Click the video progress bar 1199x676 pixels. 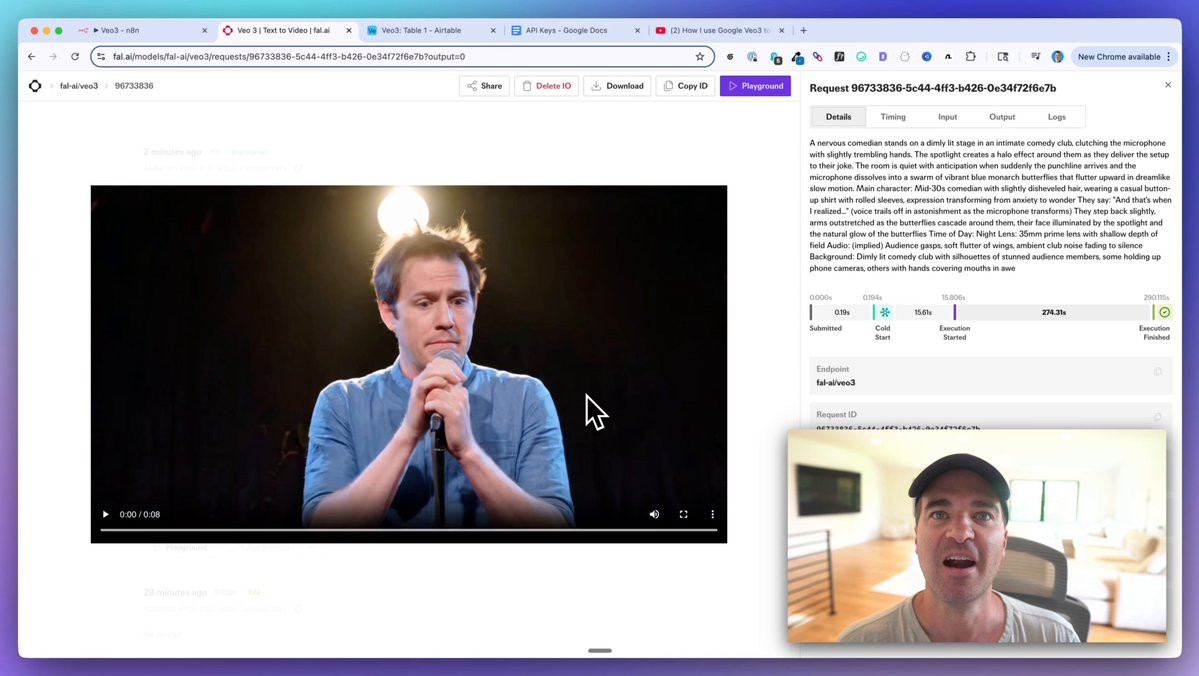tap(408, 530)
